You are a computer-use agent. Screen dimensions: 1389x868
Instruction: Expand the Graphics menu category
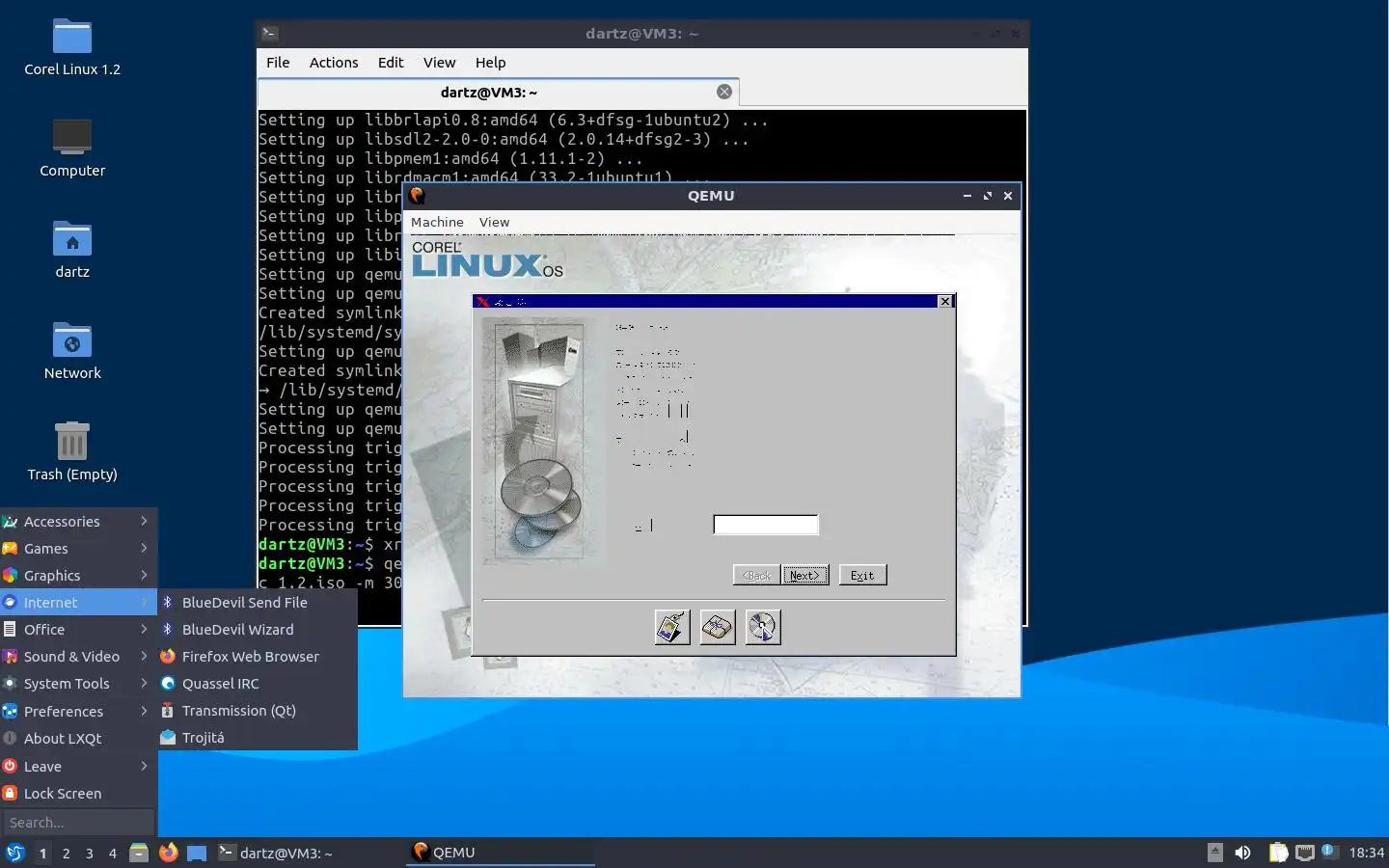[78, 575]
